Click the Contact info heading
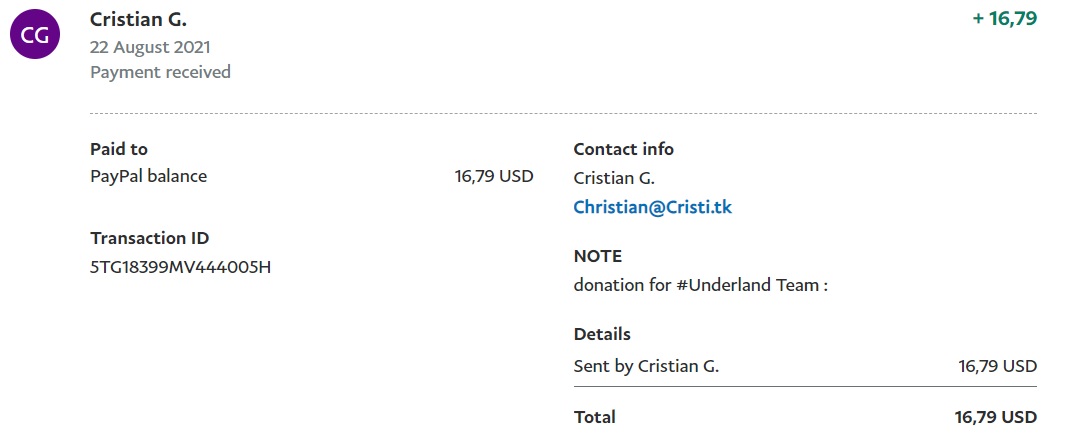 click(623, 149)
